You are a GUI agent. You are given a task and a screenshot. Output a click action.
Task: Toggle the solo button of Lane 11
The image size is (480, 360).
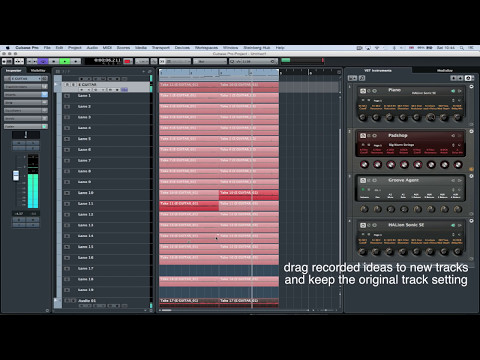[67, 203]
